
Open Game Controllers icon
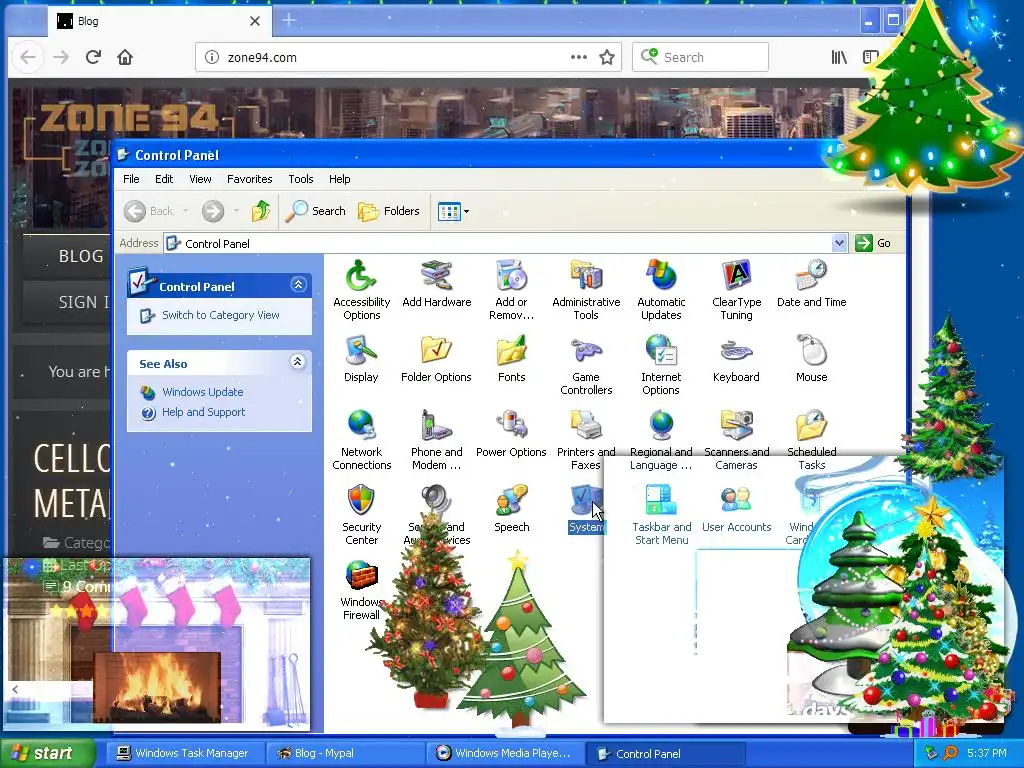(586, 364)
